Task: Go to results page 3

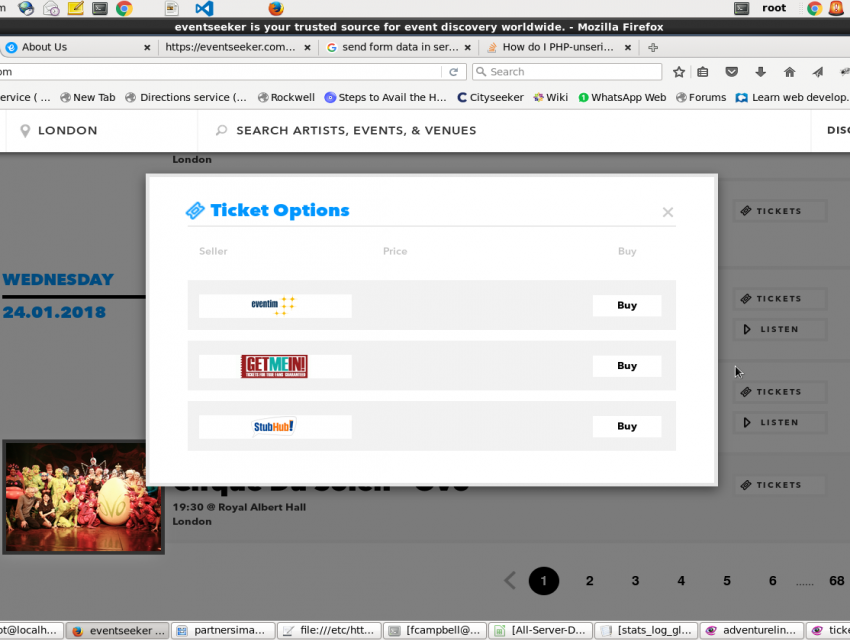Action: pyautogui.click(x=635, y=581)
